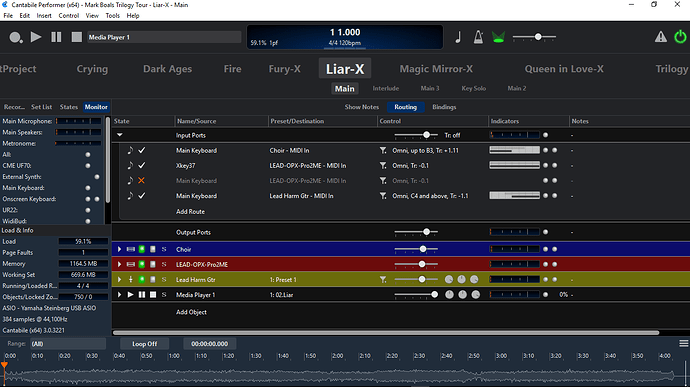The image size is (690, 387).
Task: Open the Tools menu
Action: 112,15
